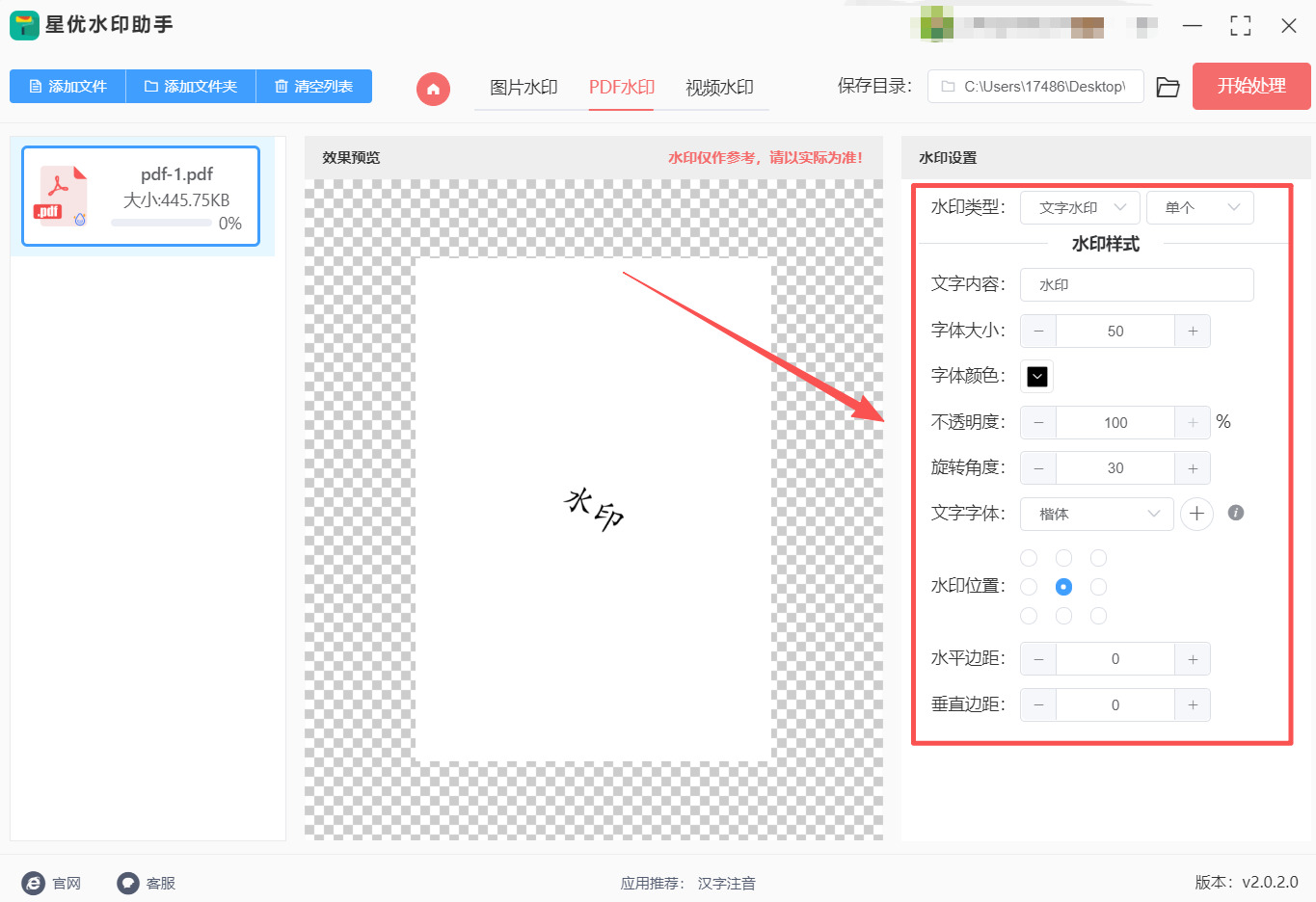Click the app logo icon
The image size is (1316, 902).
(24, 25)
